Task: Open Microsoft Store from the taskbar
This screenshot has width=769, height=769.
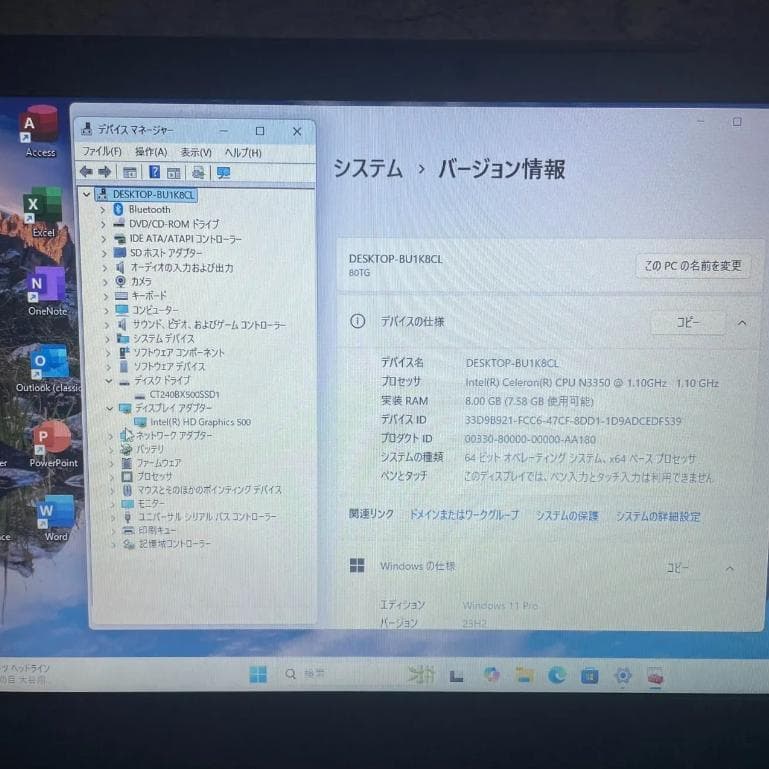Action: pos(590,676)
